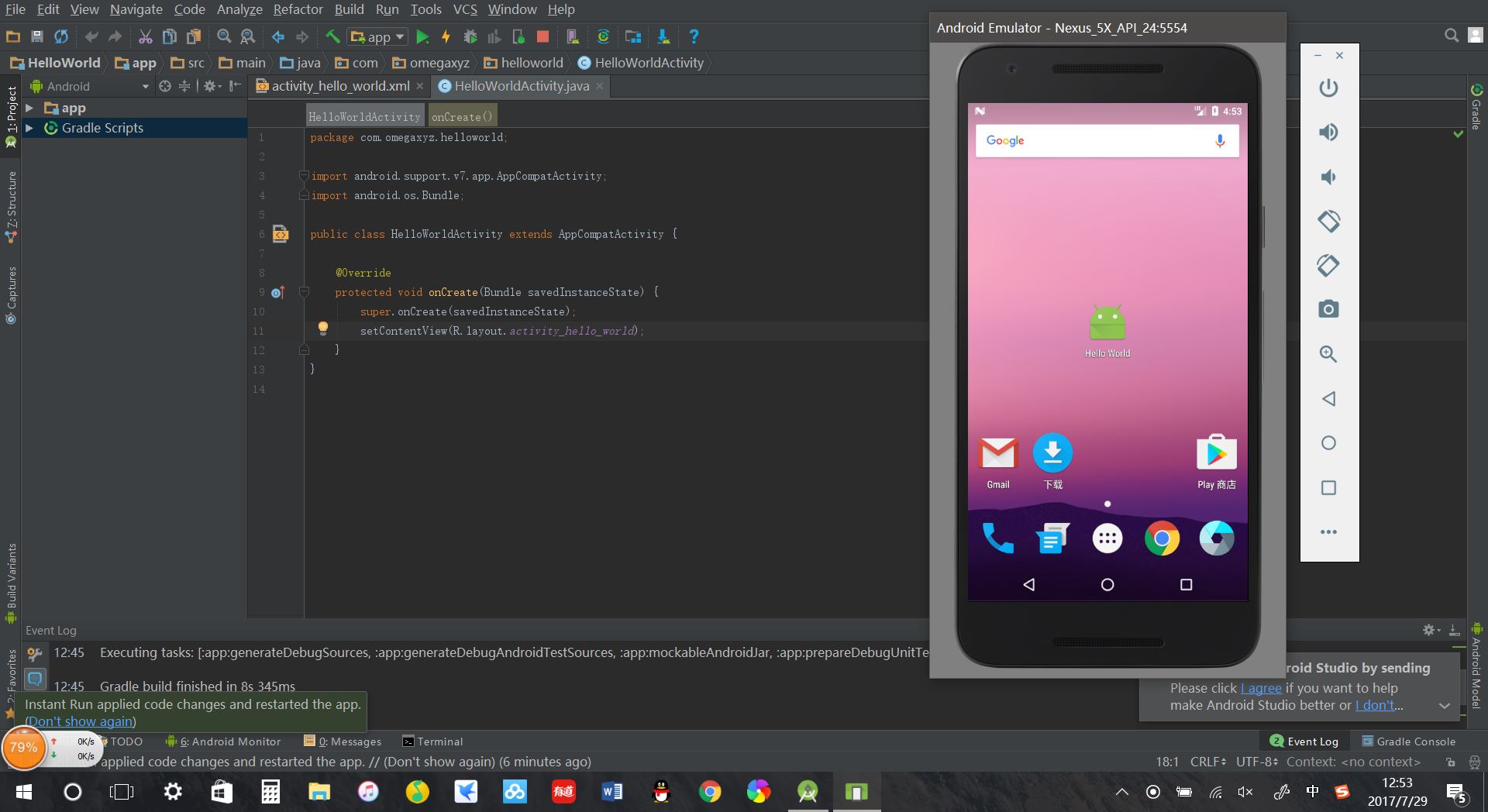Sync project with Gradle files icon

604,36
